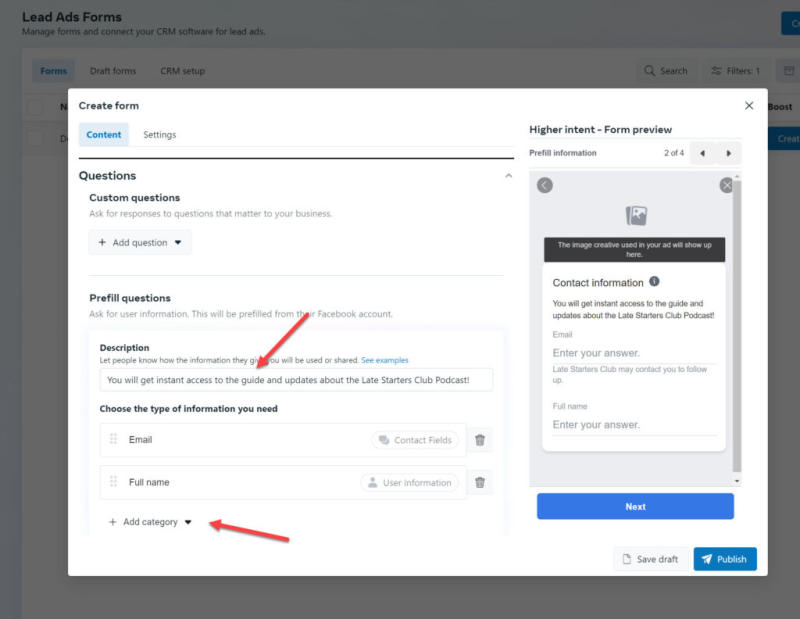Screen dimensions: 800x619
Task: Delete the Full name prefill field
Action: coord(480,482)
